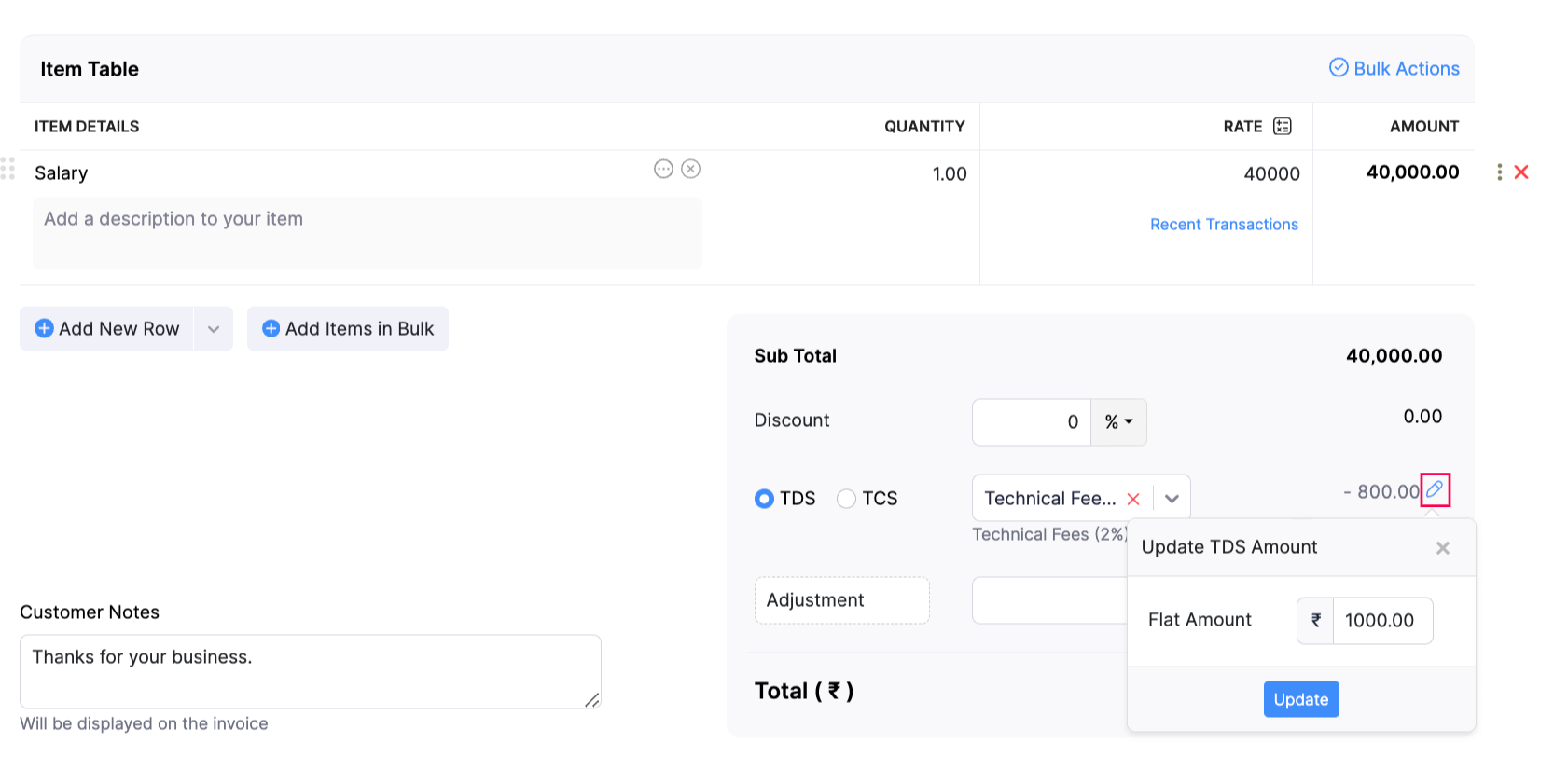Remove the Salary row with the red X
This screenshot has height=784, width=1554.
1521,172
